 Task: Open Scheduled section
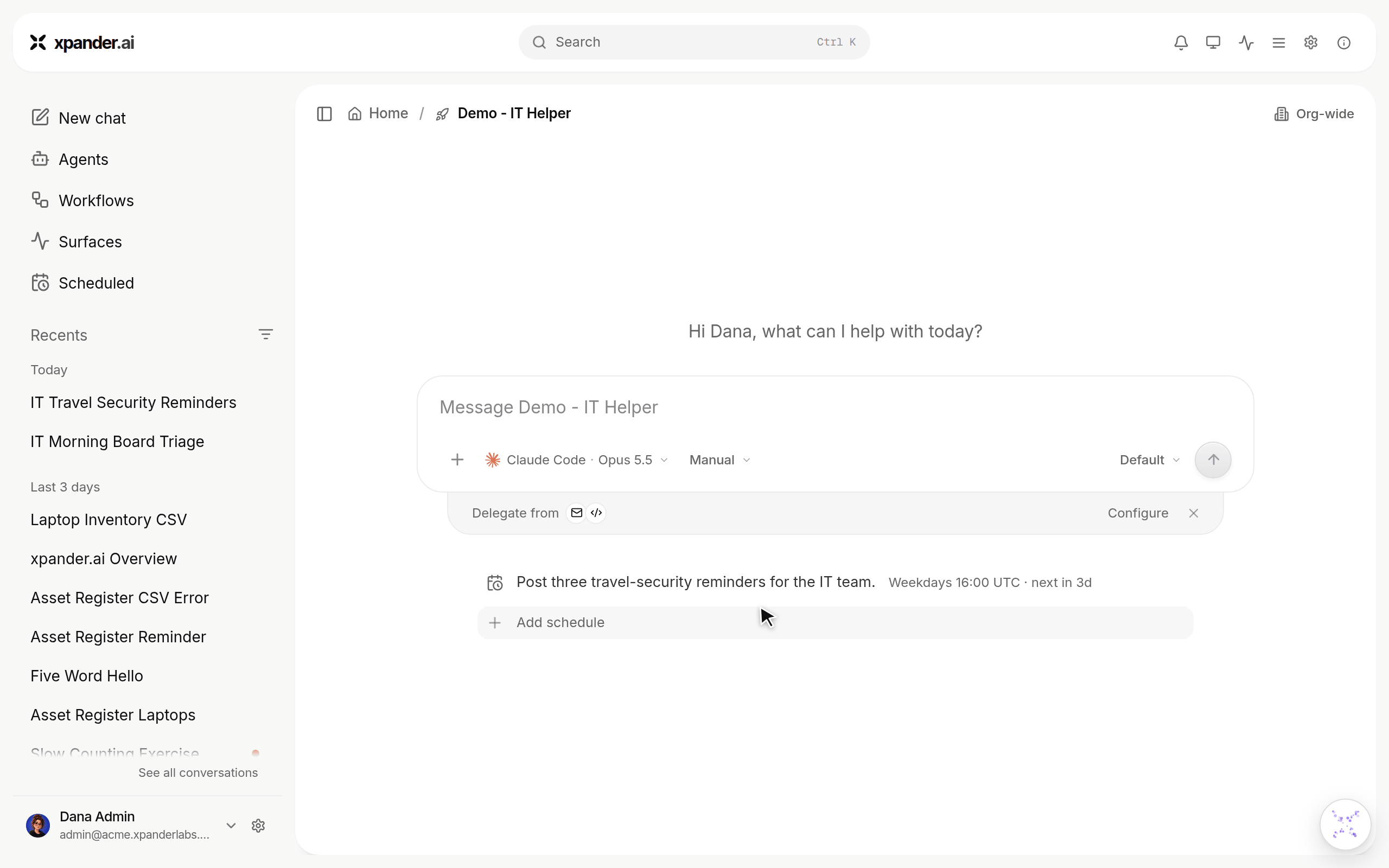(82, 283)
